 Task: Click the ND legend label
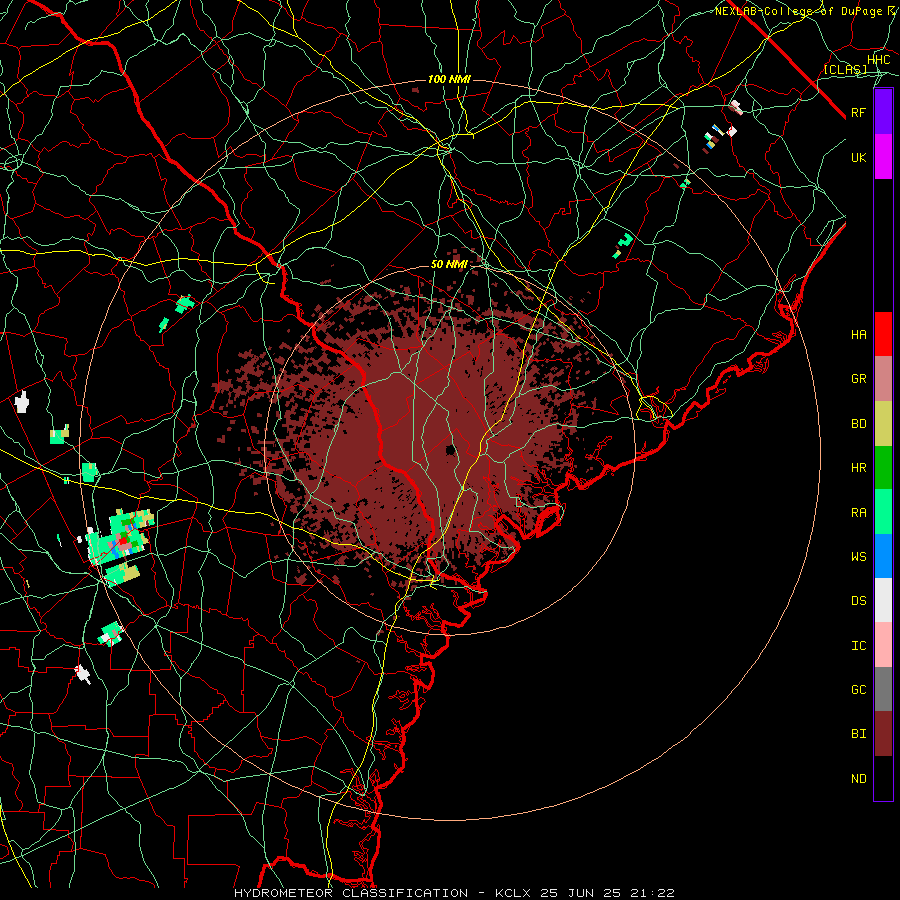tap(859, 779)
